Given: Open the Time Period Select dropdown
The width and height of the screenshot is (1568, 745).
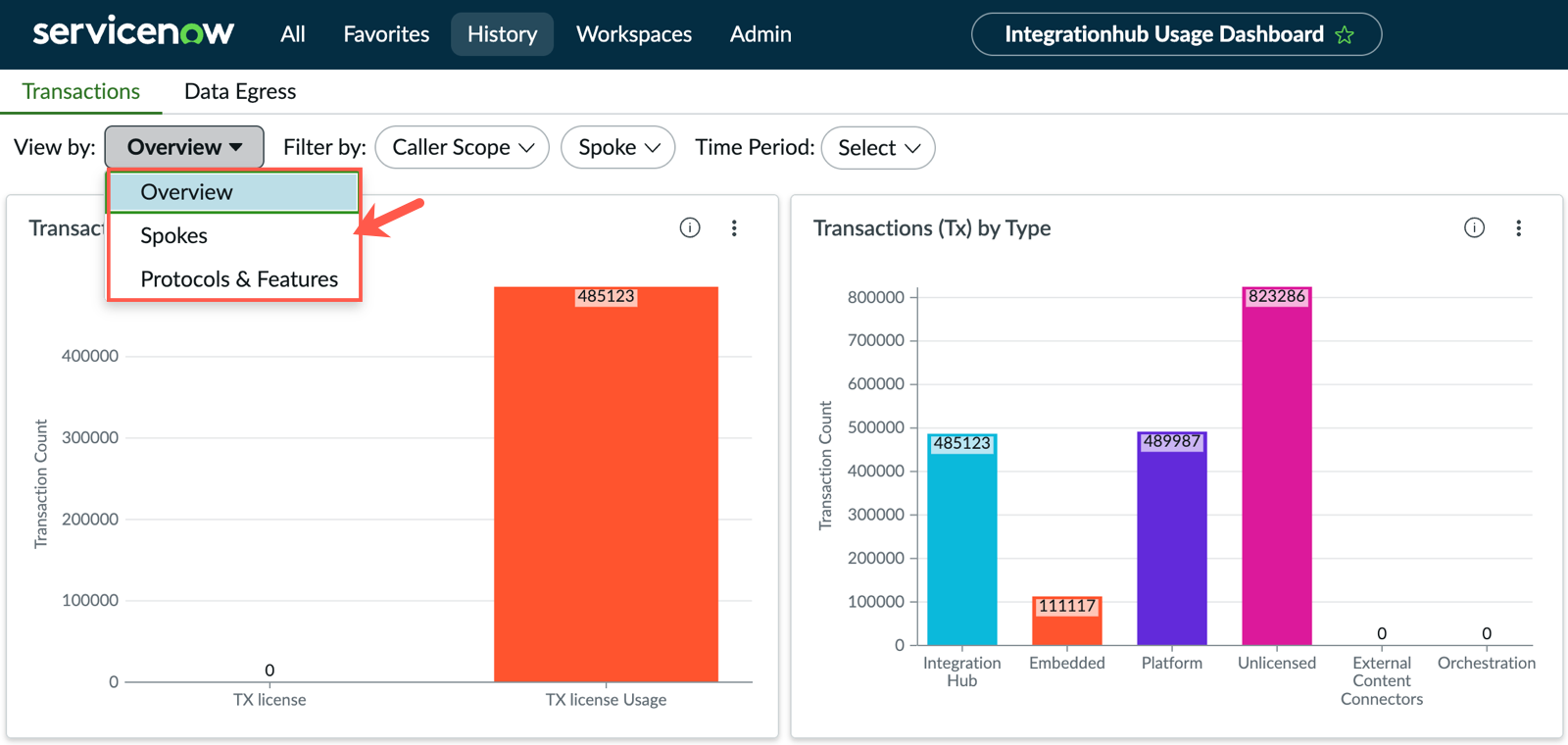Looking at the screenshot, I should click(x=878, y=147).
